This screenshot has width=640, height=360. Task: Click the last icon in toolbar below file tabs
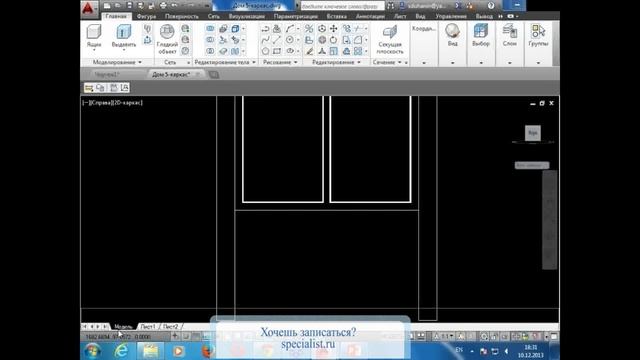click(124, 88)
